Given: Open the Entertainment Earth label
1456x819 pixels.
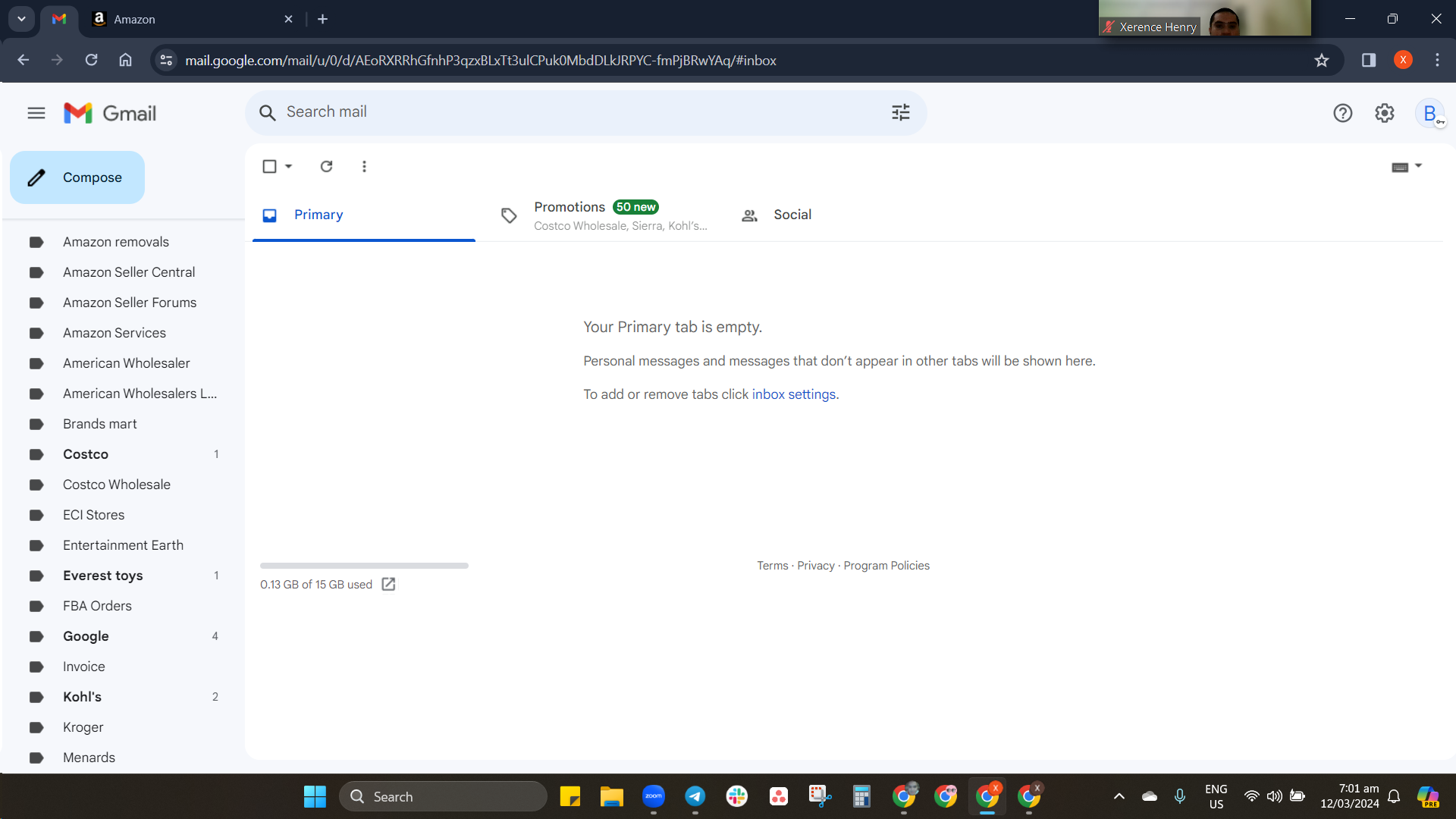Looking at the screenshot, I should 123,545.
